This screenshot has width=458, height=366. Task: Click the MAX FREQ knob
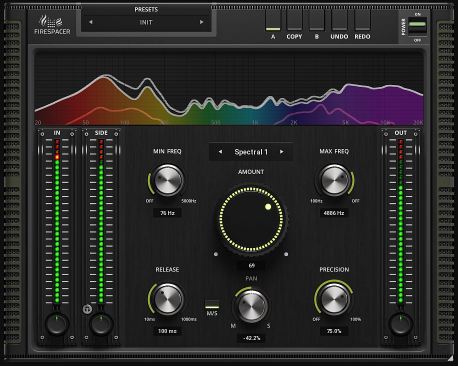pyautogui.click(x=335, y=180)
